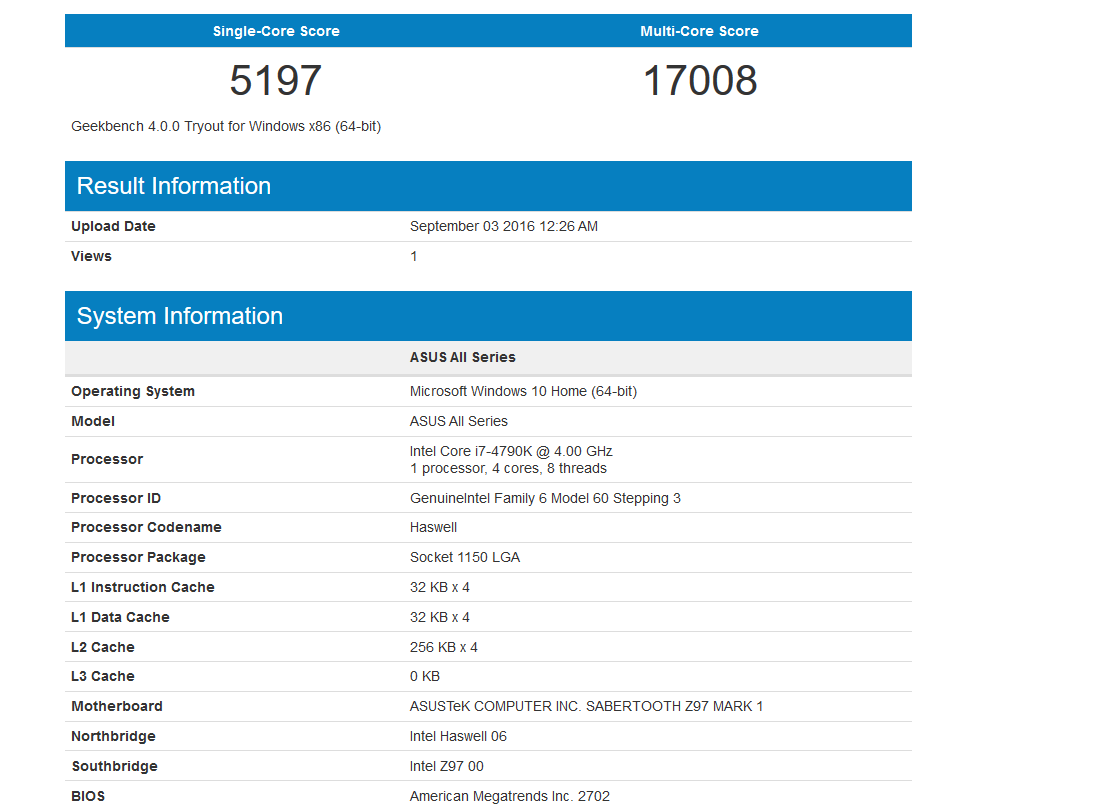Select the Socket 1150 LGA value
This screenshot has width=1094, height=810.
pos(465,557)
